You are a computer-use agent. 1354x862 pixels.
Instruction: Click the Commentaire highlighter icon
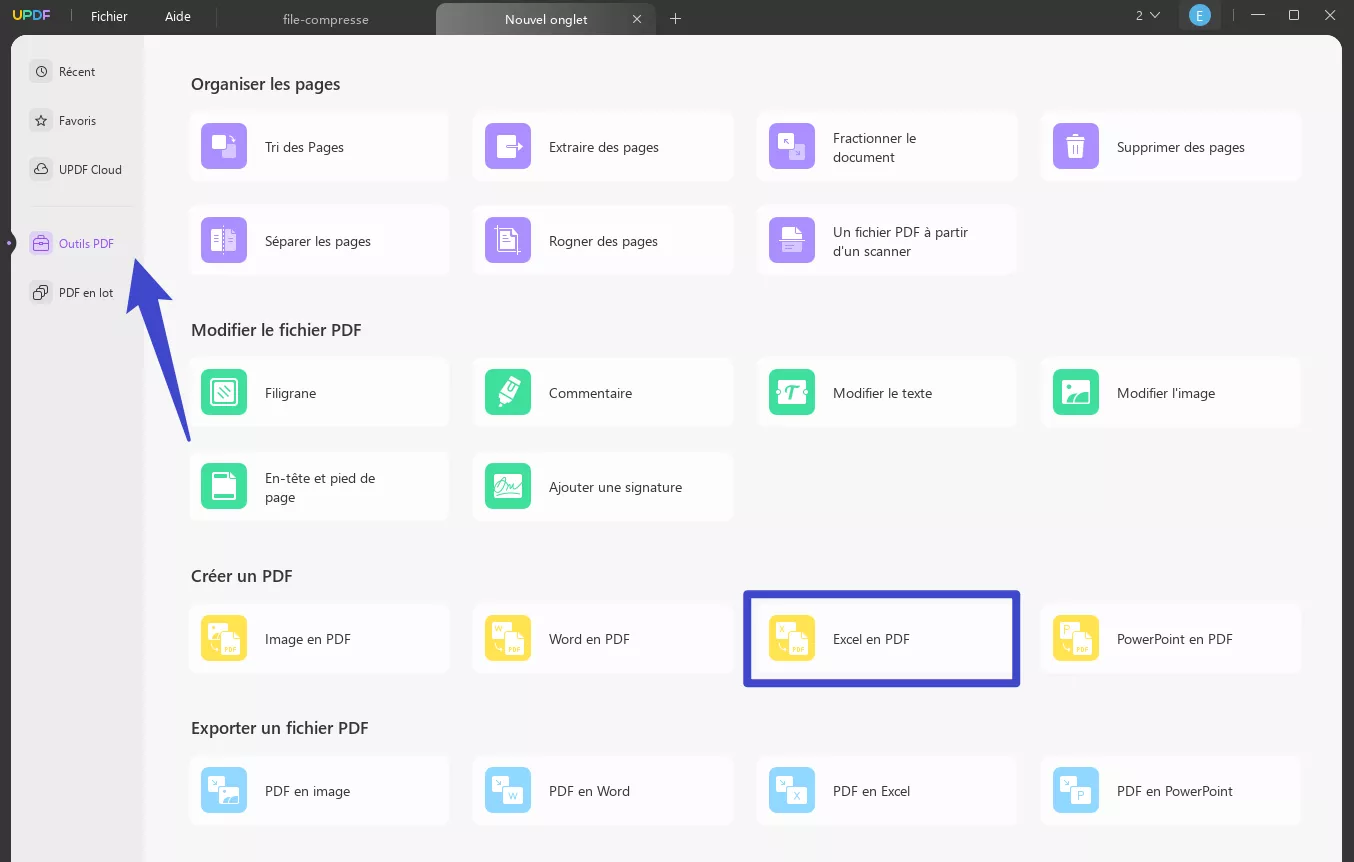click(508, 392)
